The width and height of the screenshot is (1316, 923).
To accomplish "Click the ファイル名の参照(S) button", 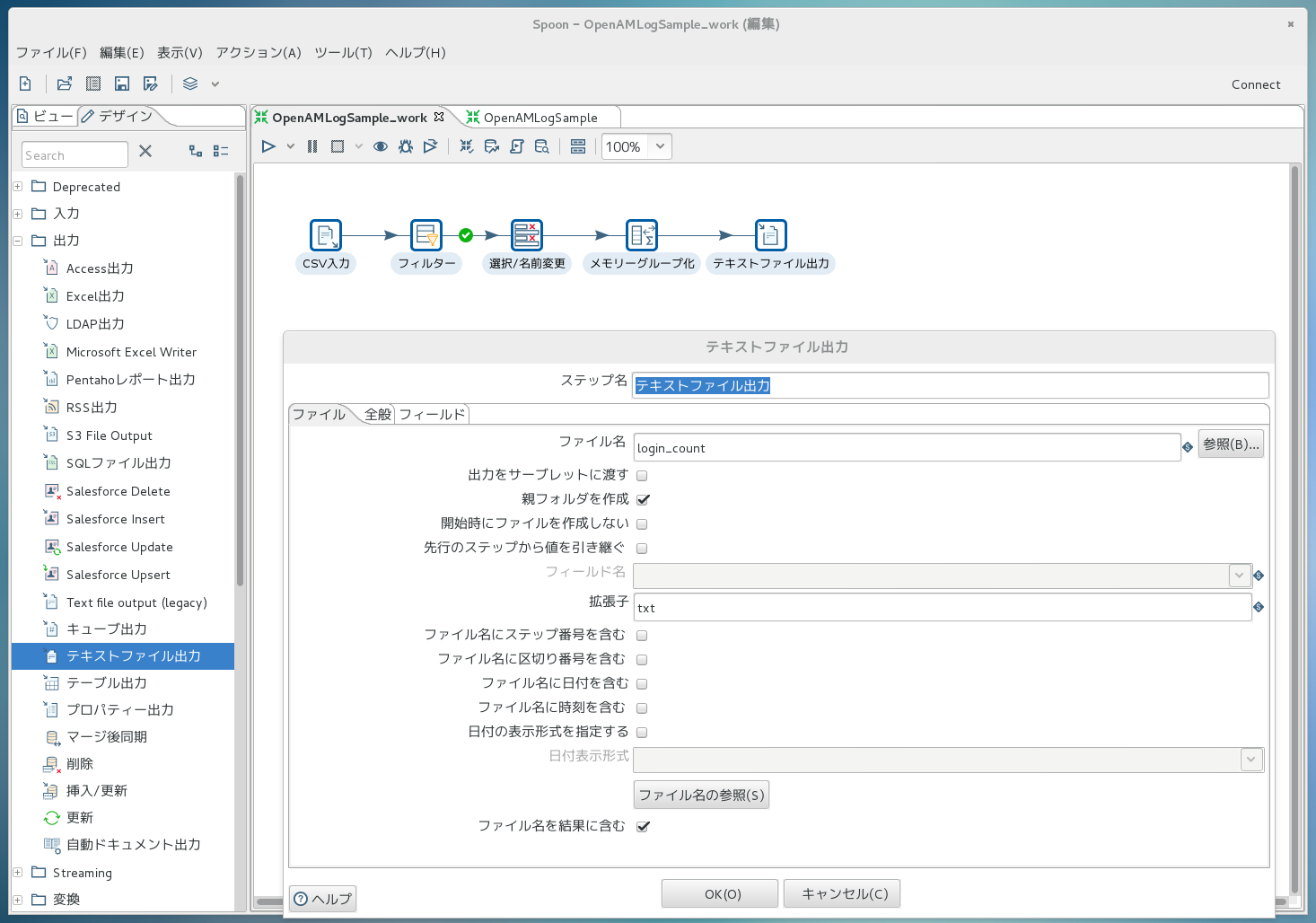I will tap(701, 795).
